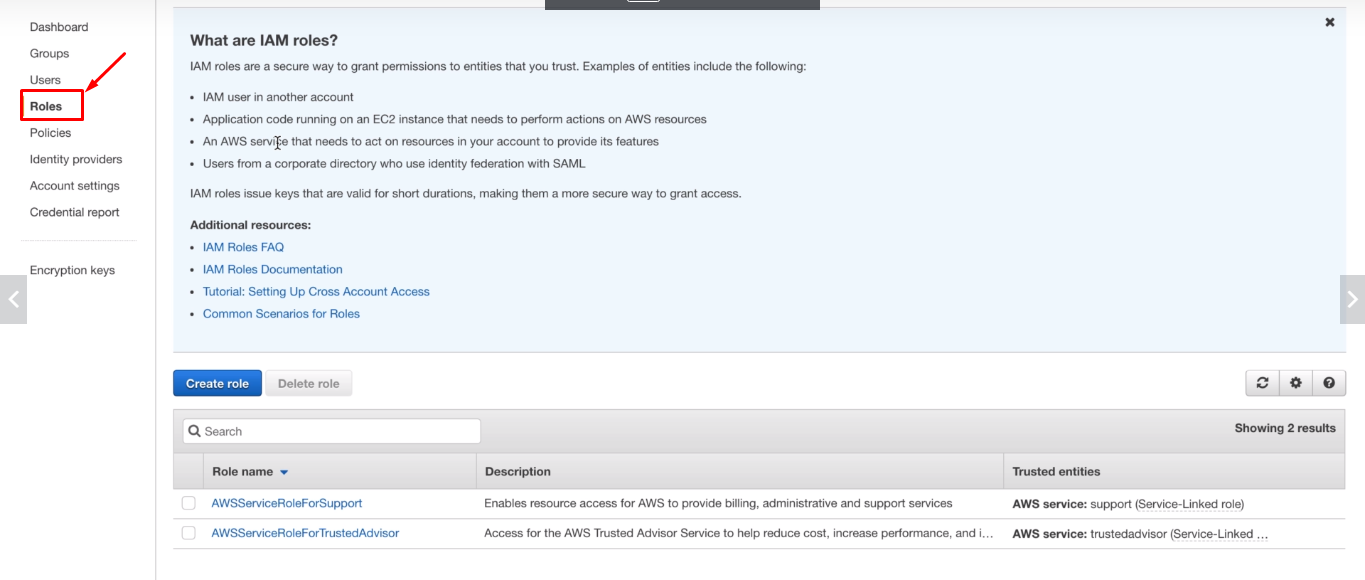Refresh the roles list
Image resolution: width=1365 pixels, height=580 pixels.
[1262, 383]
